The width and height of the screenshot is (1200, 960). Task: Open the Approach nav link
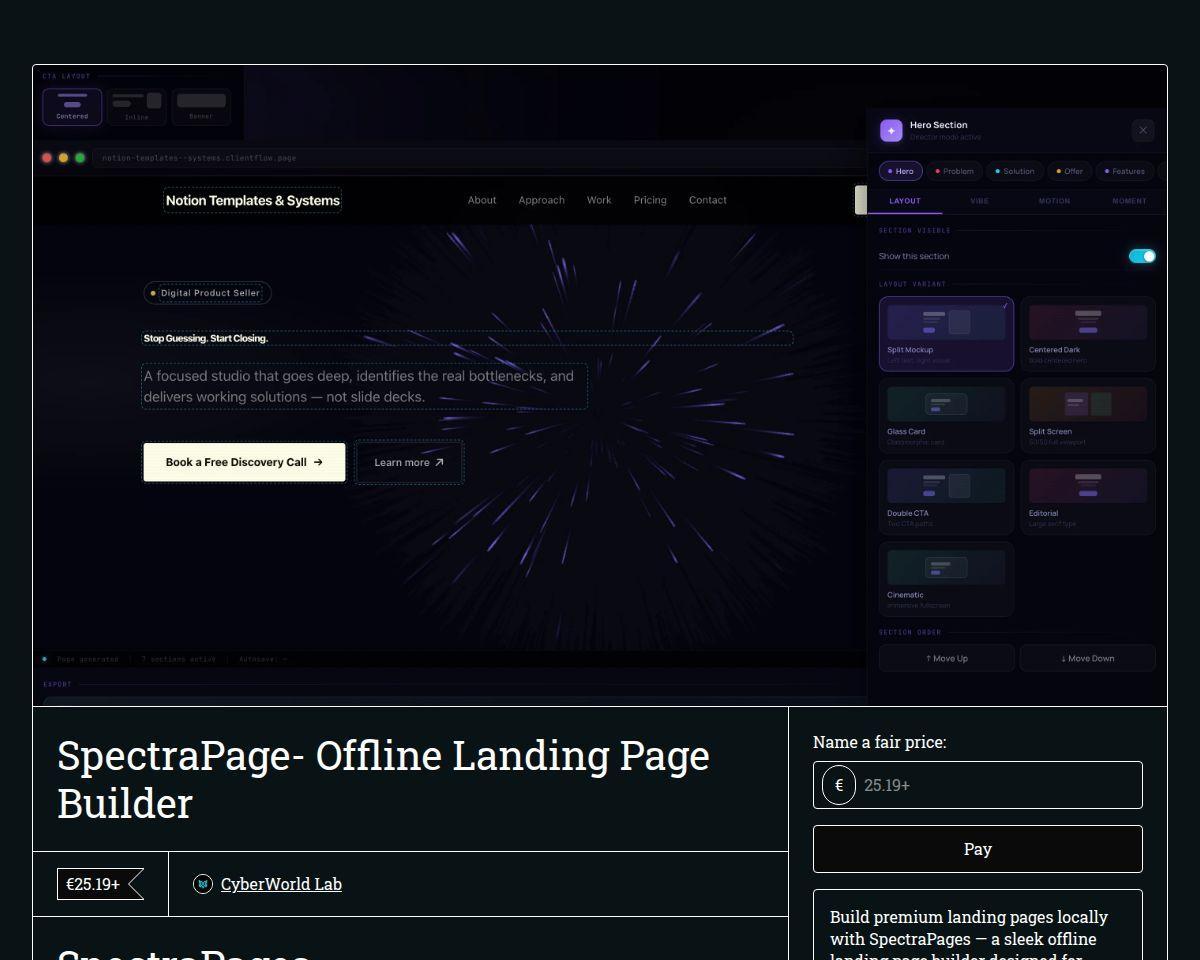pos(541,200)
